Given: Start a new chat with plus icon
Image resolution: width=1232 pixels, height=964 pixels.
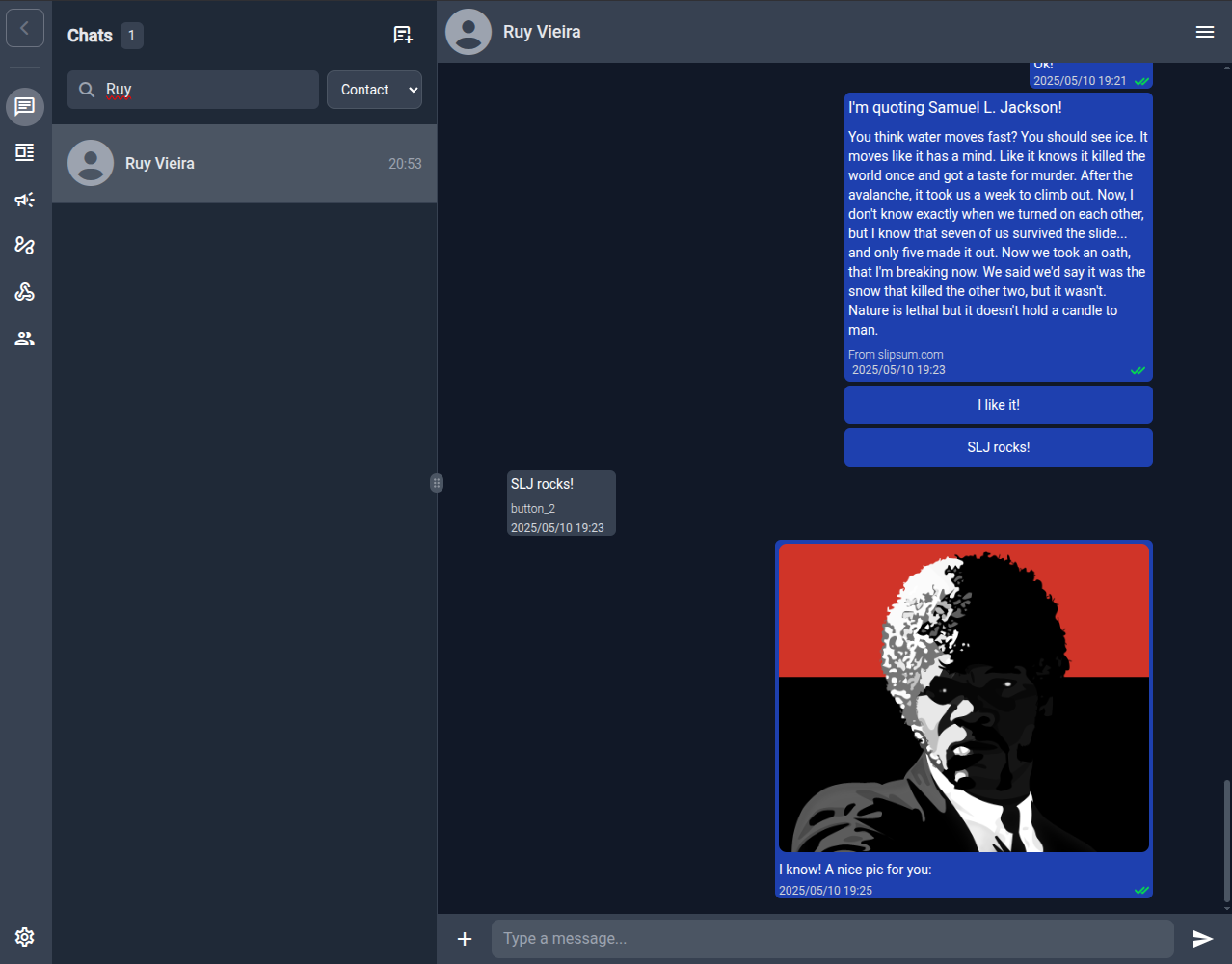Looking at the screenshot, I should (403, 36).
